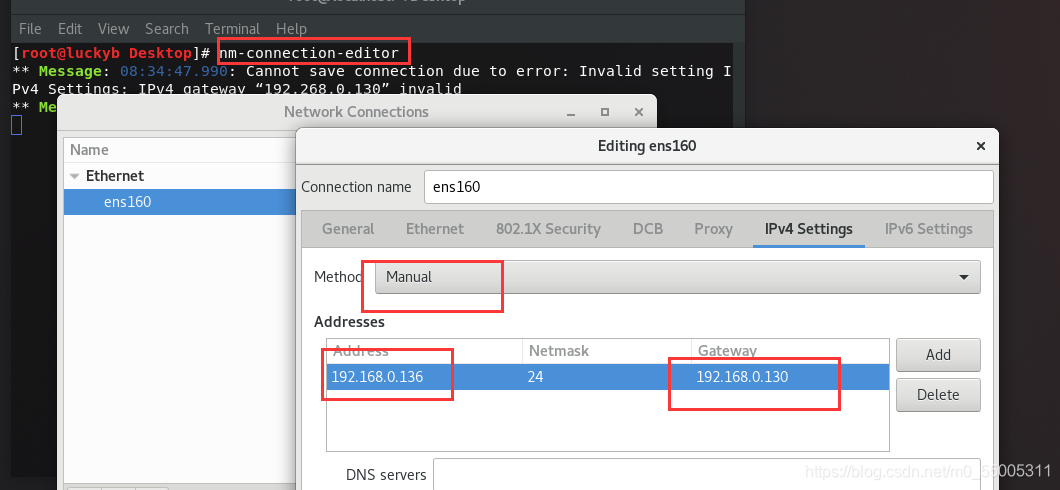This screenshot has height=490, width=1060.
Task: Close the Network Connections window
Action: click(x=639, y=112)
